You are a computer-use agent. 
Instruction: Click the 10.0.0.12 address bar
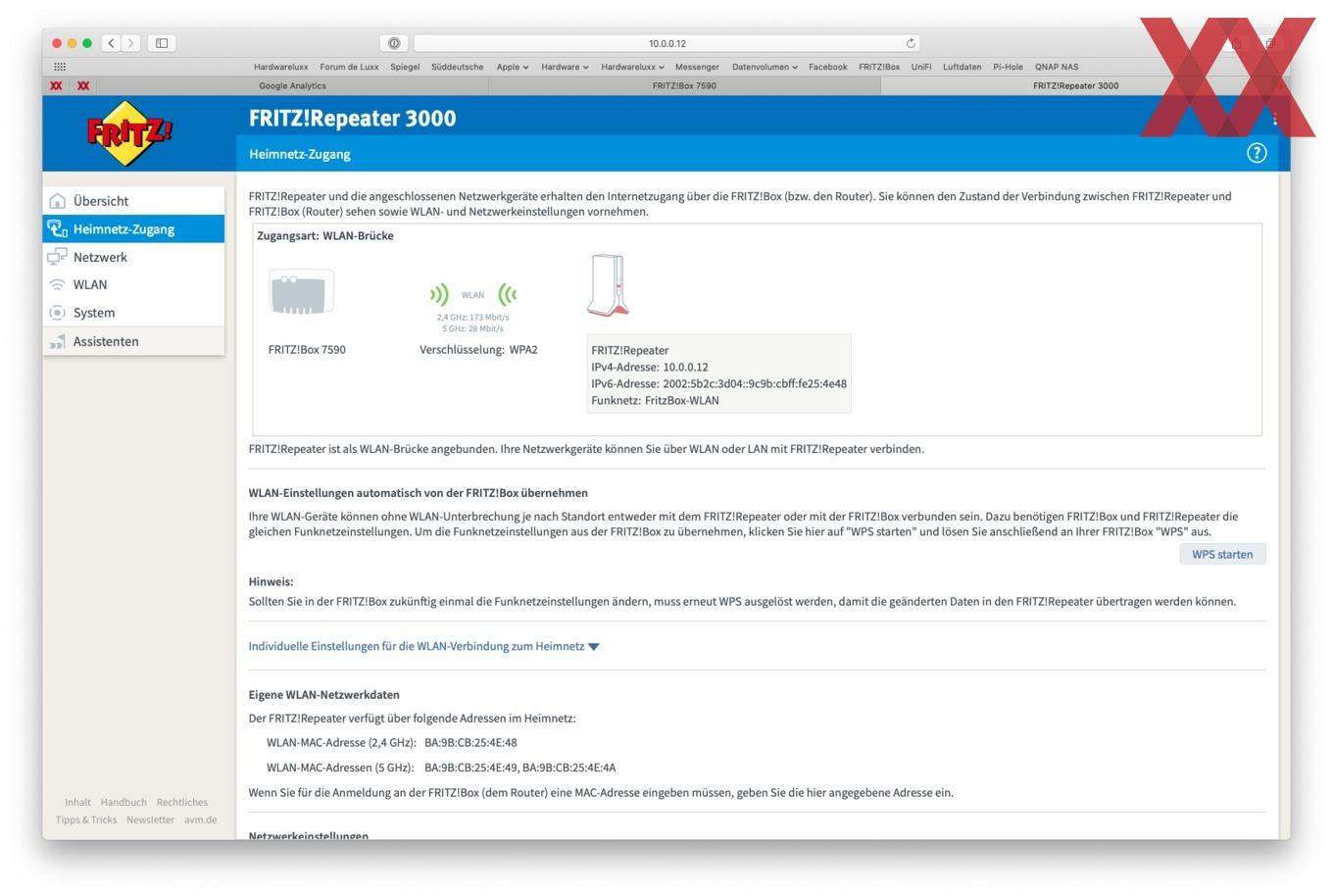click(x=667, y=43)
